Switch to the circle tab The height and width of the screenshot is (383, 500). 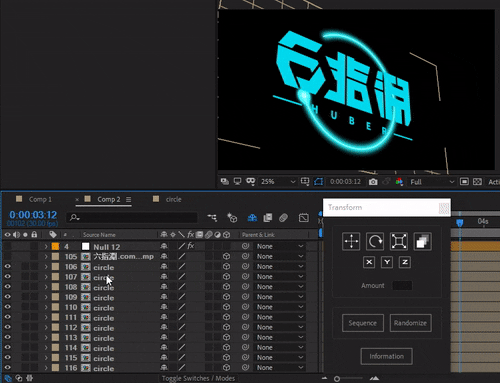click(173, 199)
